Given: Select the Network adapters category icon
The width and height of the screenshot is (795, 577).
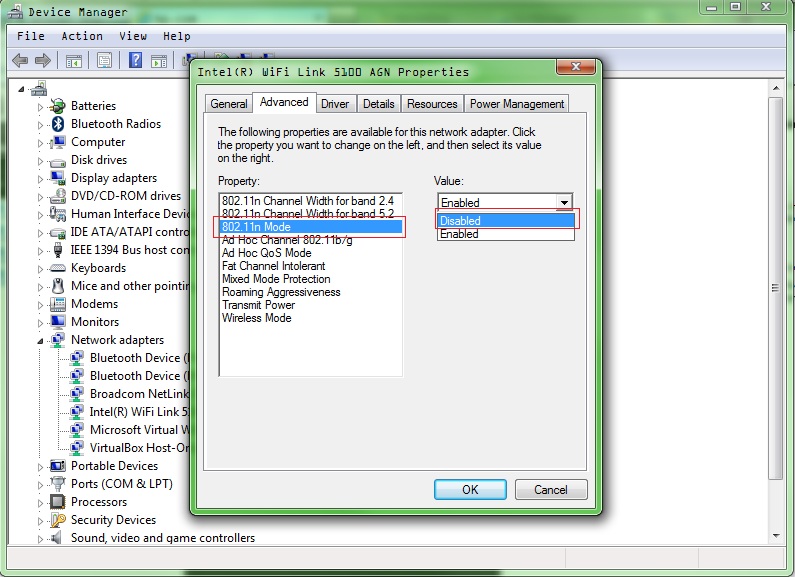Looking at the screenshot, I should 58,340.
